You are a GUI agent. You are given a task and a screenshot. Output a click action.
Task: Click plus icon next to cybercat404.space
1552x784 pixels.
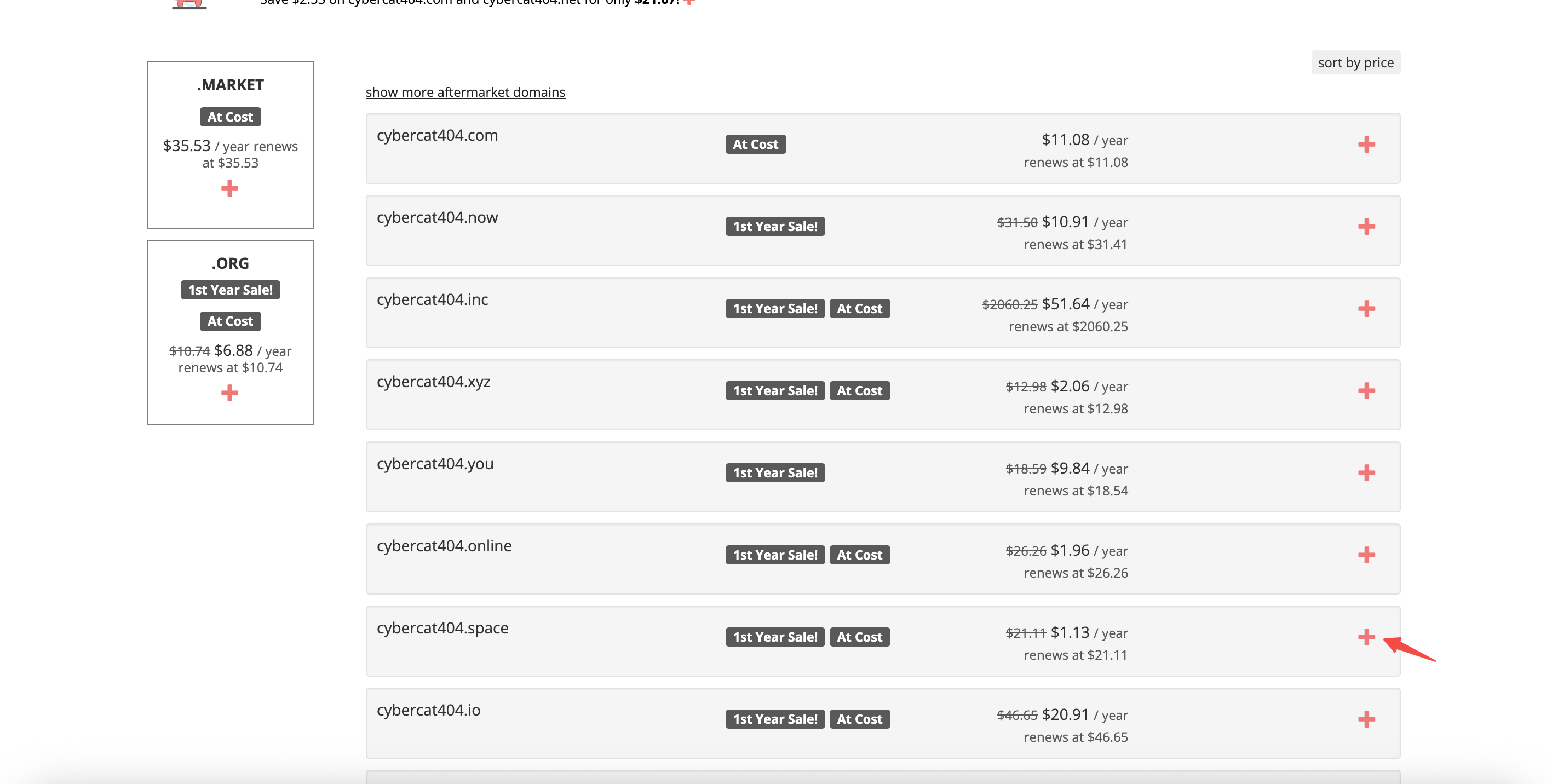pyautogui.click(x=1366, y=637)
